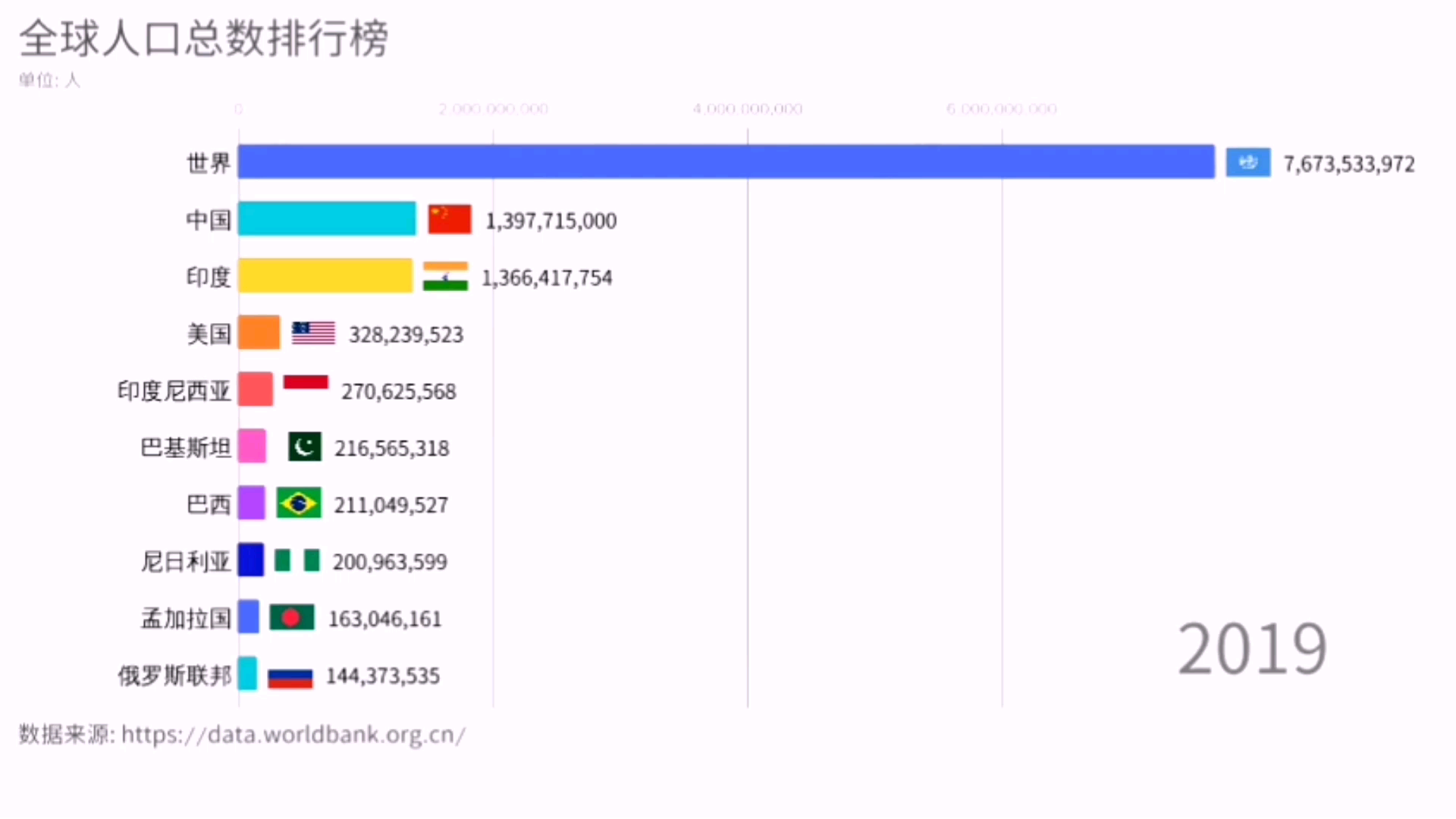1456x819 pixels.
Task: Select the cyan 中国 bar
Action: (x=327, y=218)
